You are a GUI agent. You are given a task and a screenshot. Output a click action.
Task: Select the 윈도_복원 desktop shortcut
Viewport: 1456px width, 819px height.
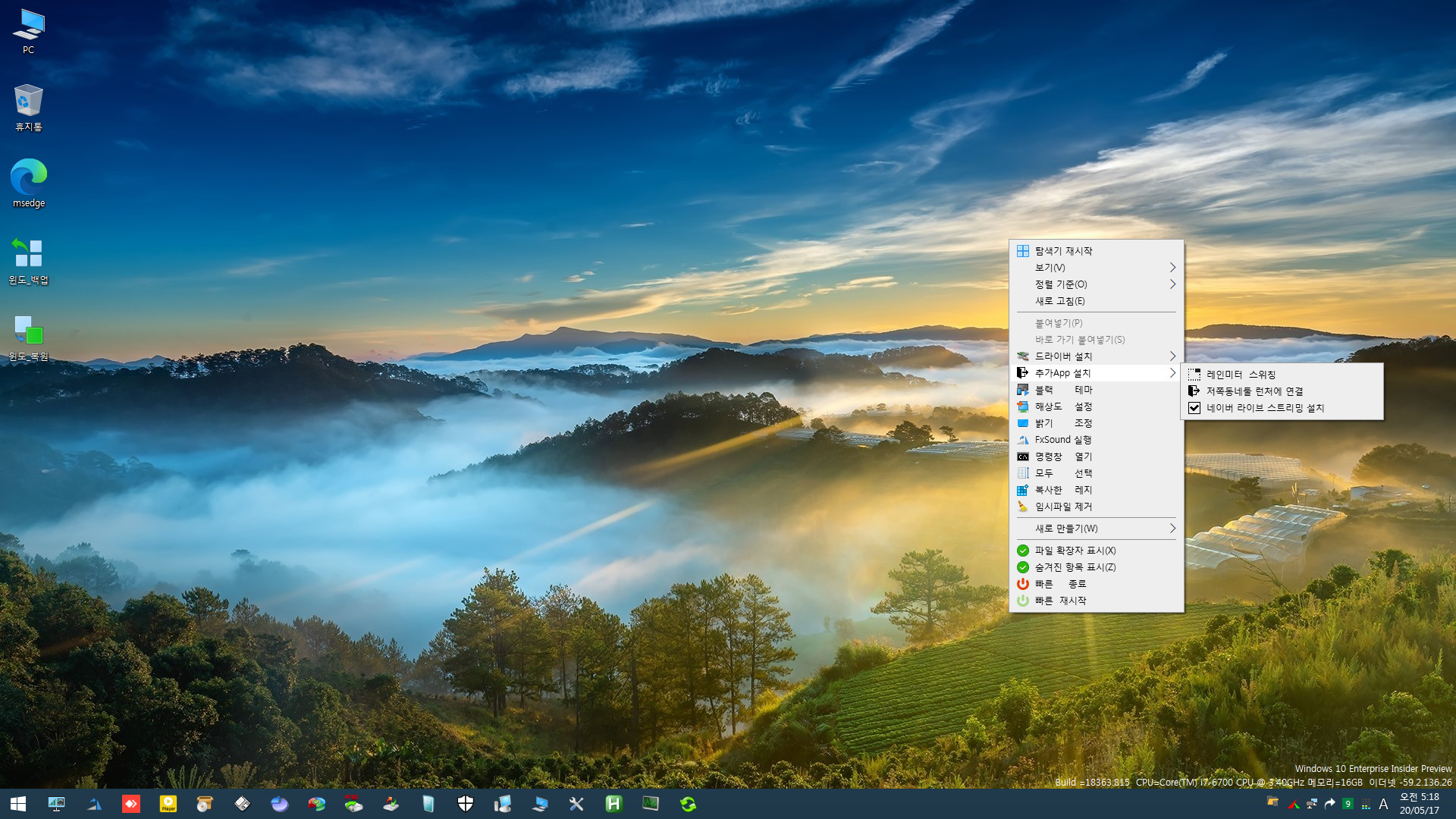(29, 337)
